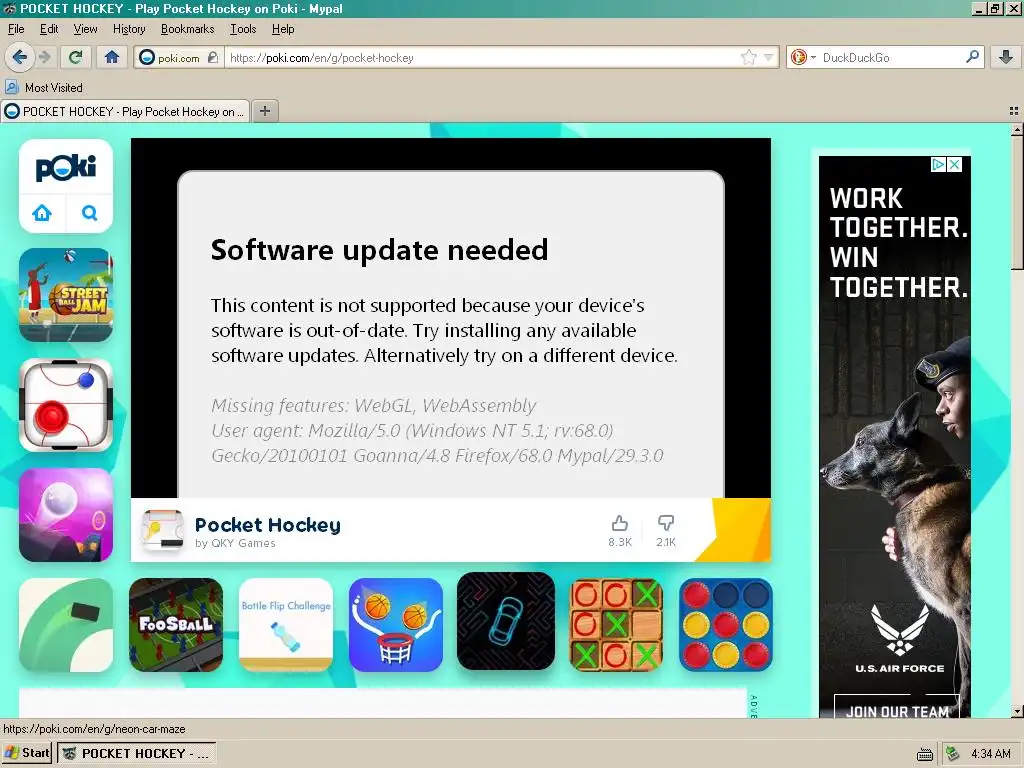
Task: Click the keyboard tray icon
Action: 925,754
